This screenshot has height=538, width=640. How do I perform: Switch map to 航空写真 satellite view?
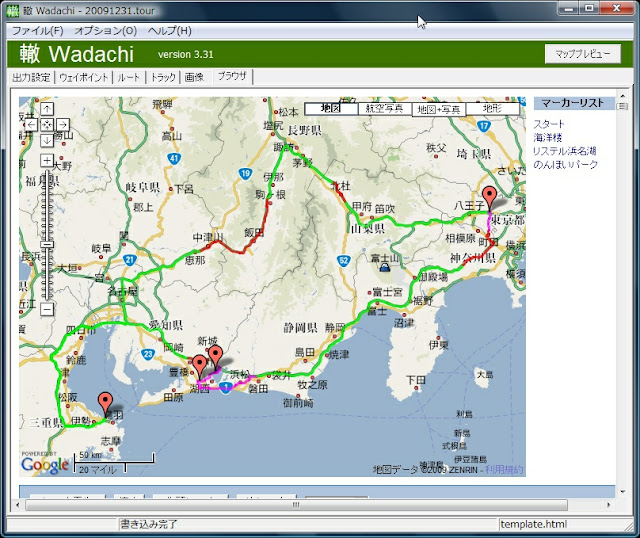(x=384, y=109)
